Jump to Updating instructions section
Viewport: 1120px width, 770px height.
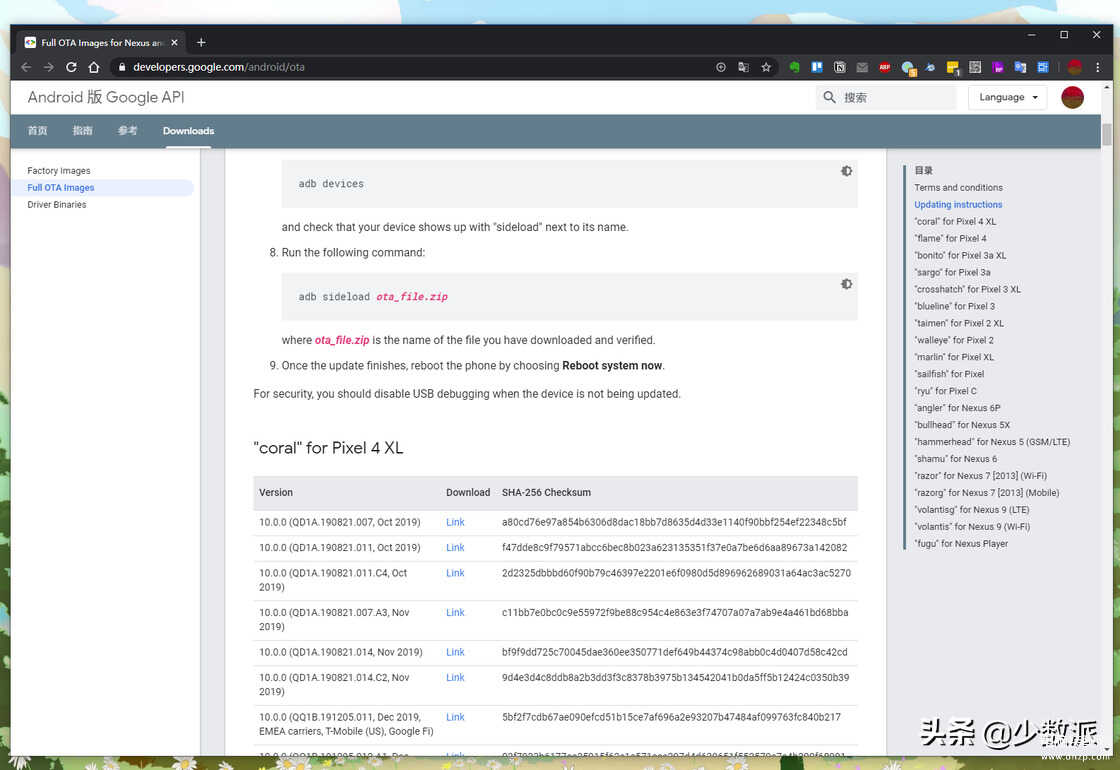point(958,205)
